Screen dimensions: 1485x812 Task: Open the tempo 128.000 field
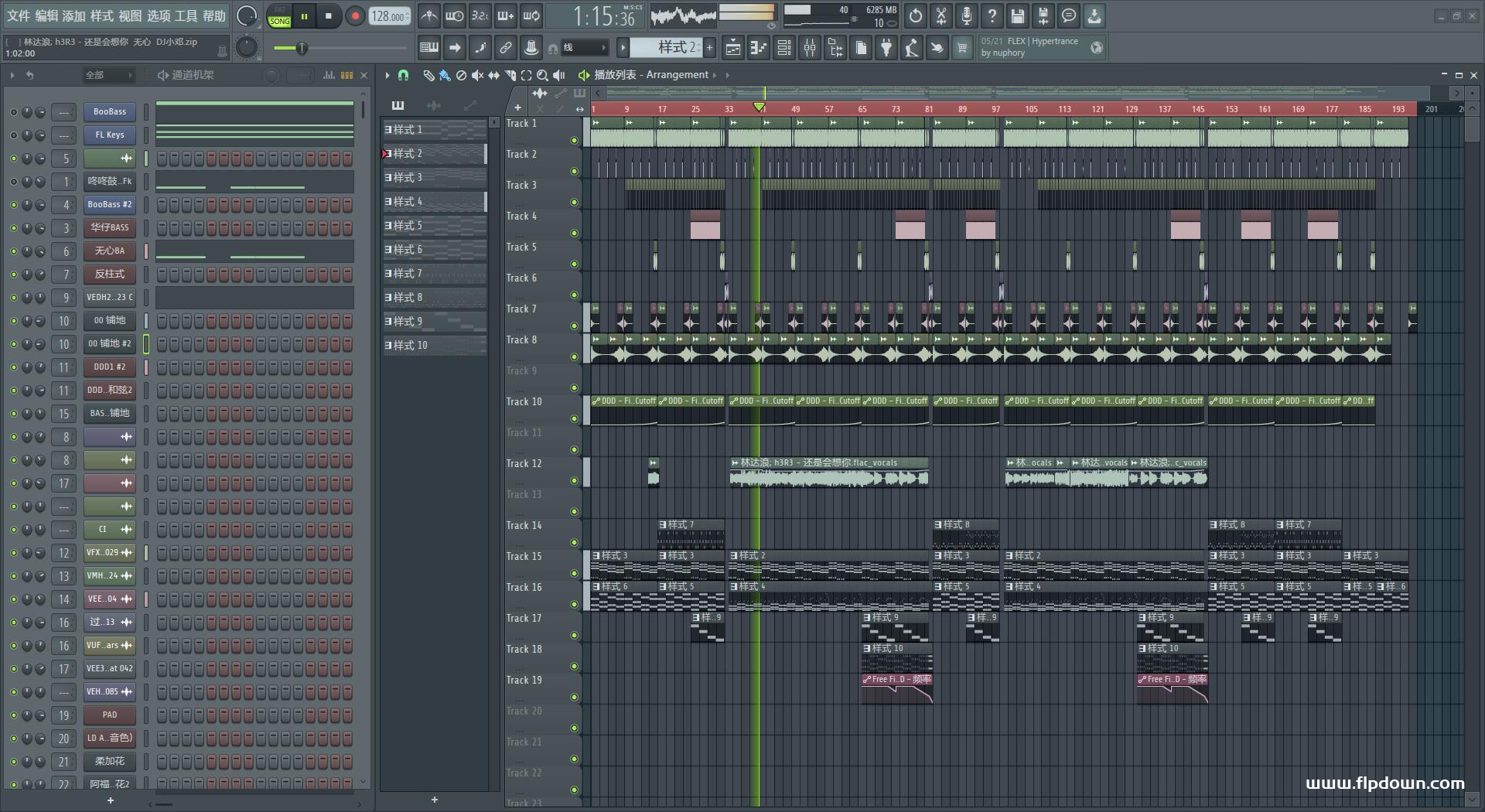(x=389, y=16)
